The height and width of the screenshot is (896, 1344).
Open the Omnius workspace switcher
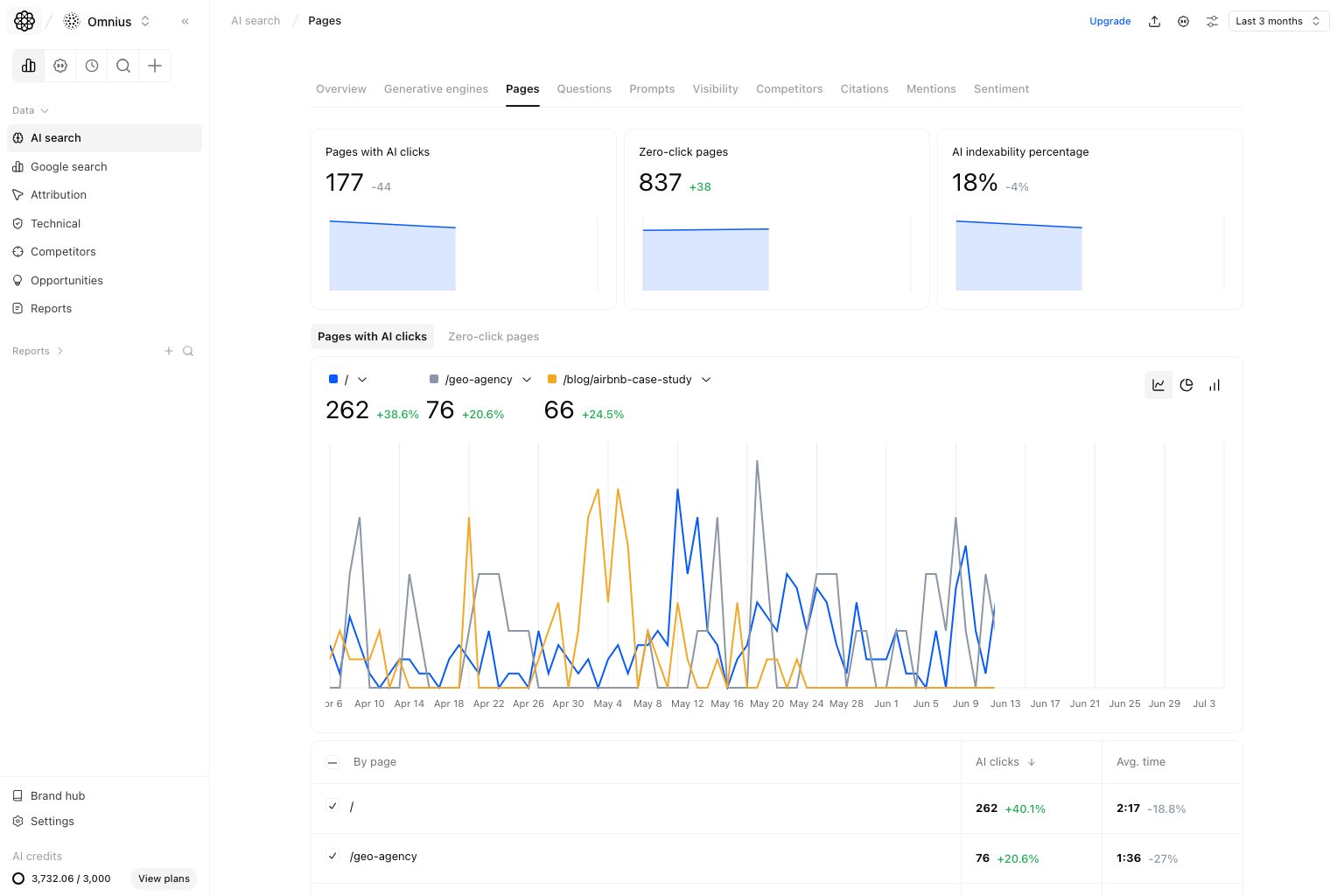coord(108,21)
